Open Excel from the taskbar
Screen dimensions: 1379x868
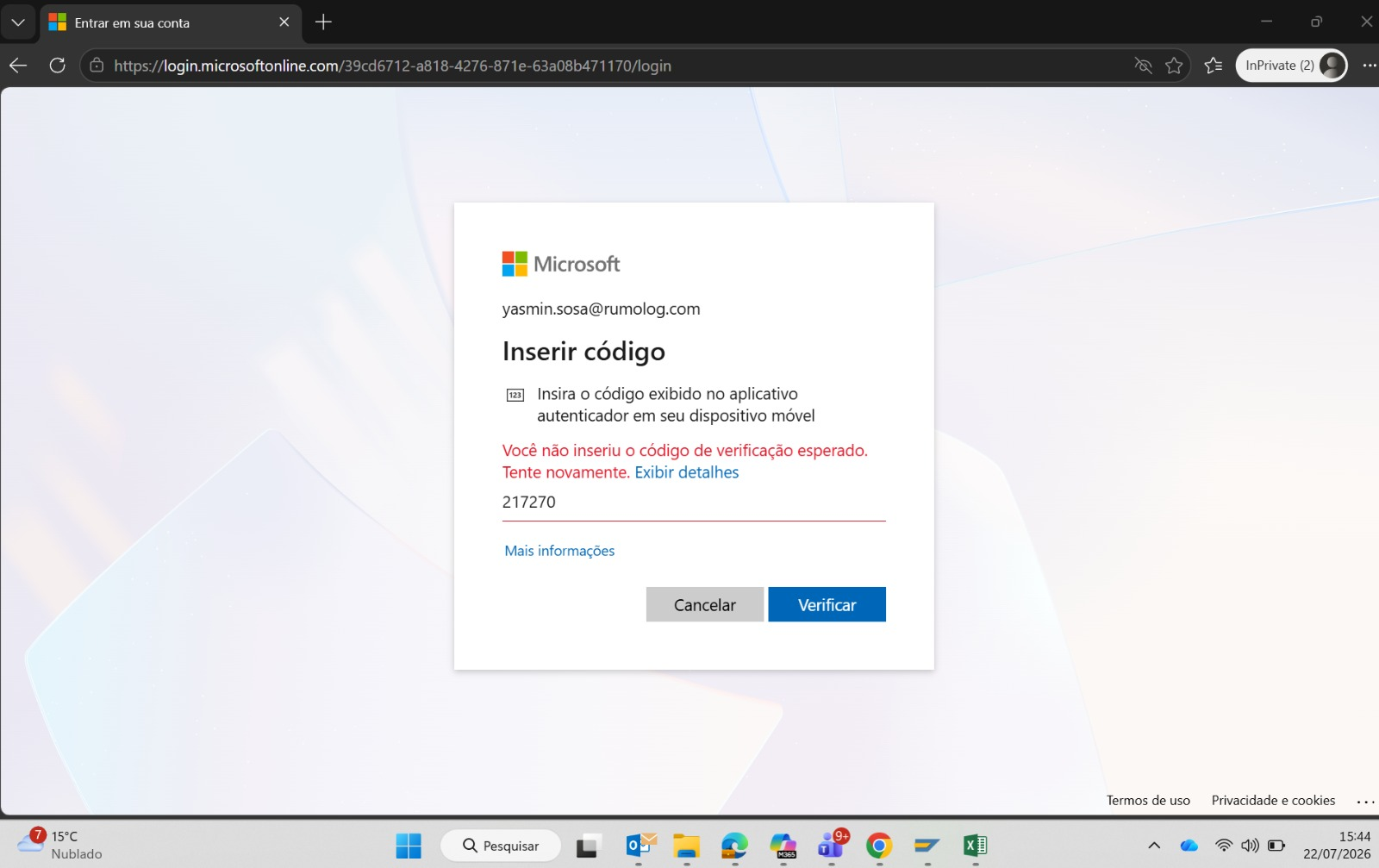point(976,846)
